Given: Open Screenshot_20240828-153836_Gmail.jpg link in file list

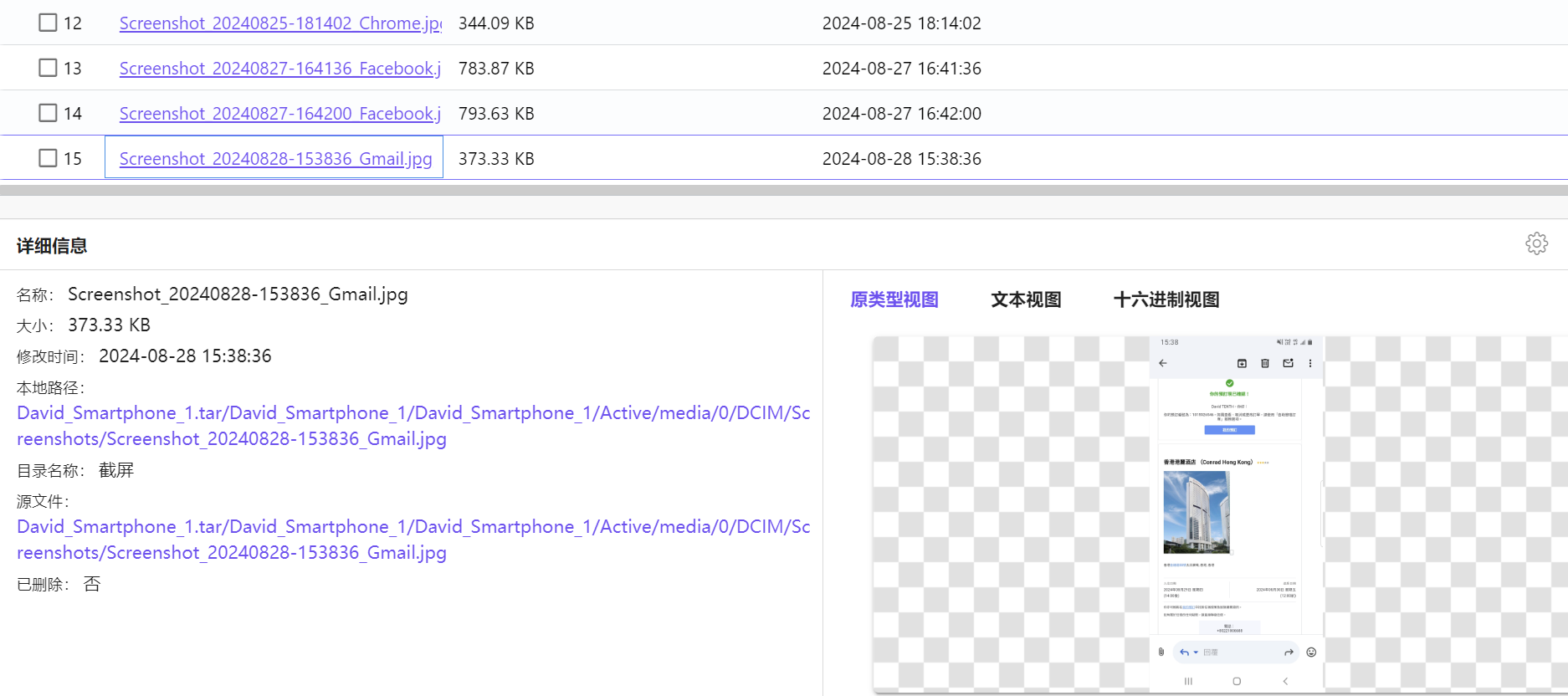Looking at the screenshot, I should [x=275, y=159].
